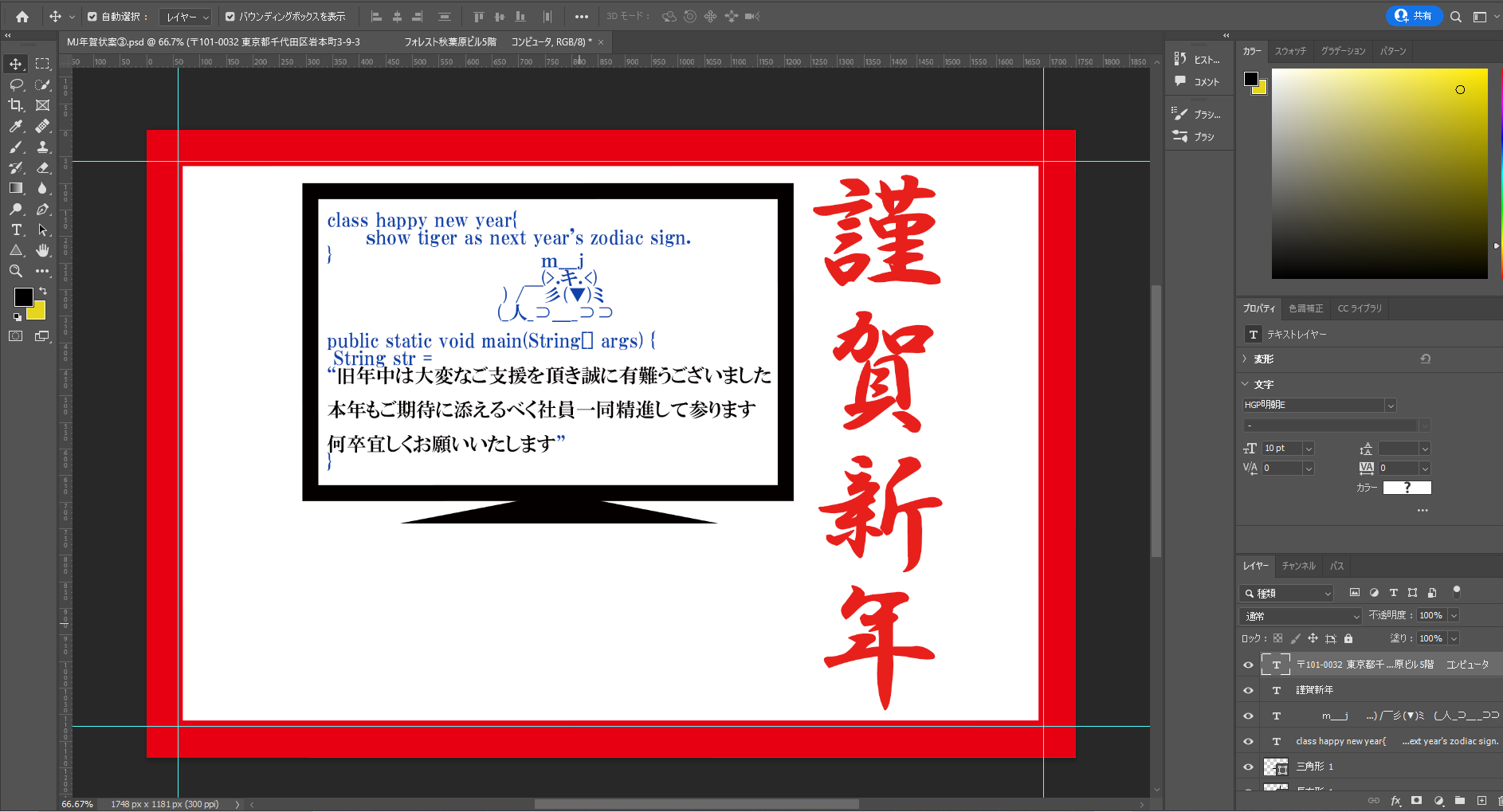This screenshot has height=812, width=1503.
Task: Open the font size dropdown
Action: pyautogui.click(x=1308, y=449)
